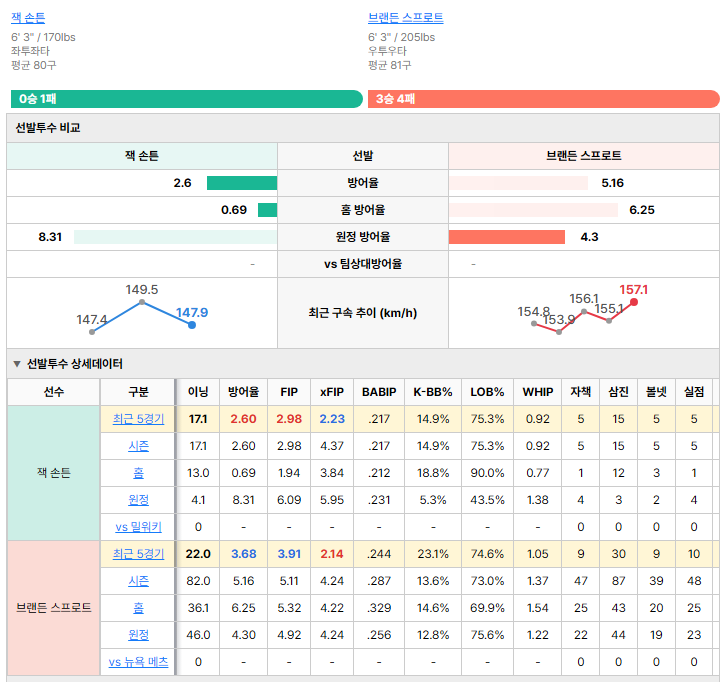Open 잭 손튼's 최근 5경기 link
The image size is (726, 682).
(138, 419)
